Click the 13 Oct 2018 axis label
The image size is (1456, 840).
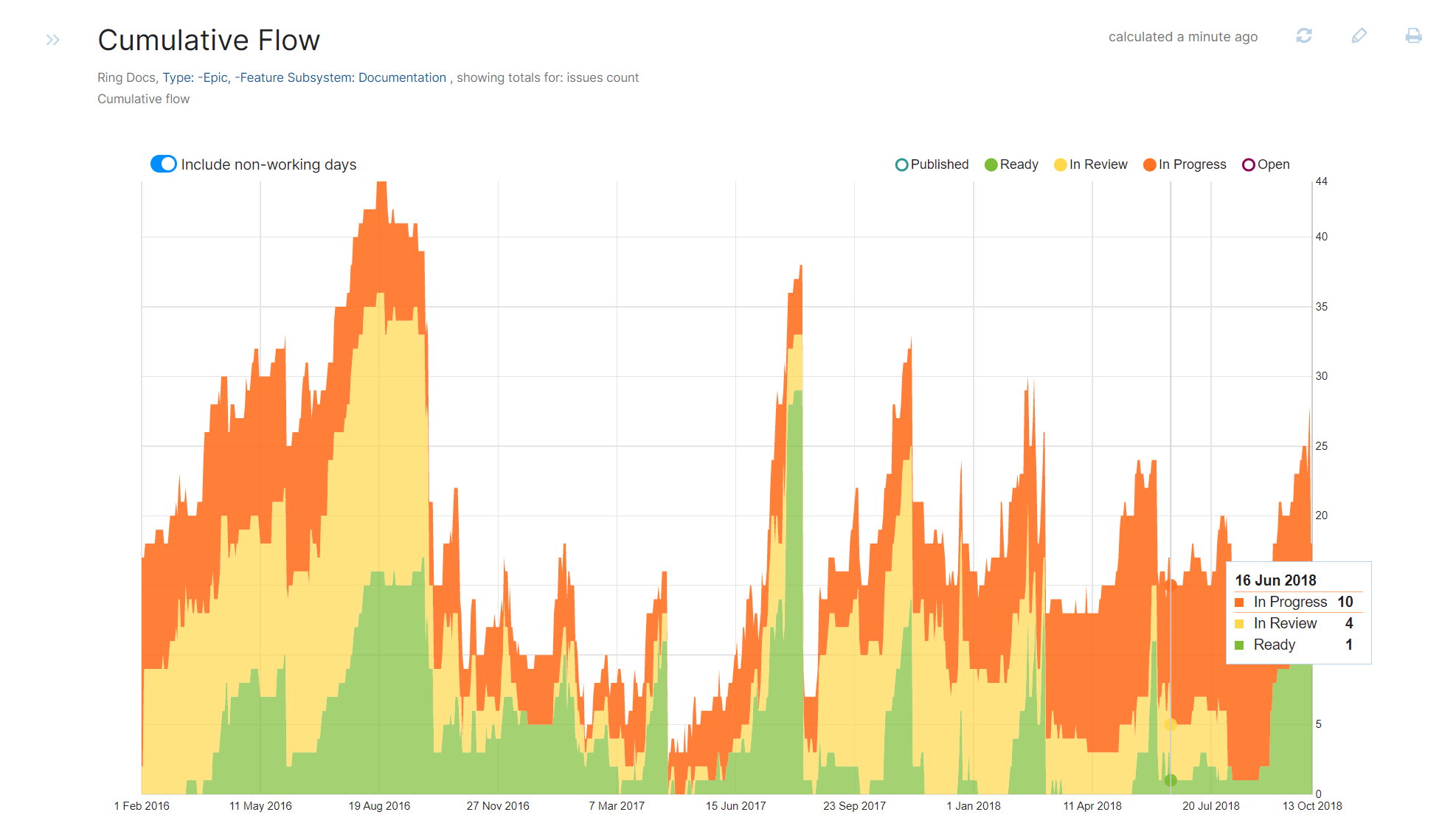1311,806
